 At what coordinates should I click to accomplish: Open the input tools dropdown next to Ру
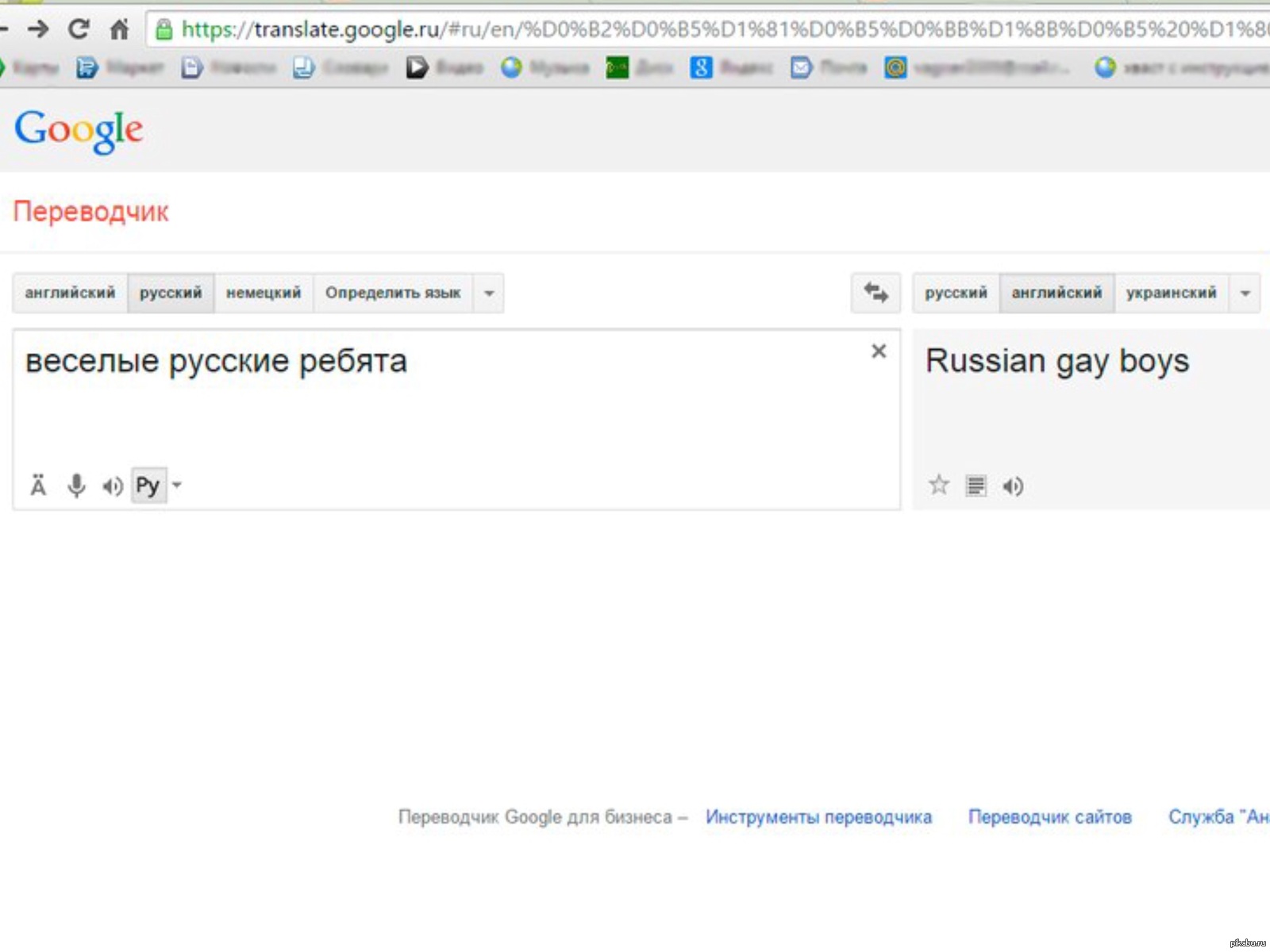tap(177, 485)
